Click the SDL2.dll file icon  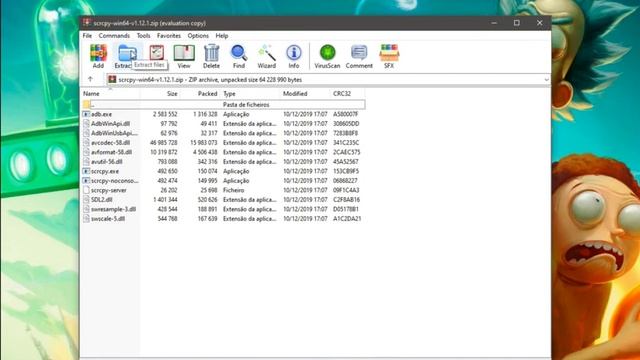coord(86,200)
